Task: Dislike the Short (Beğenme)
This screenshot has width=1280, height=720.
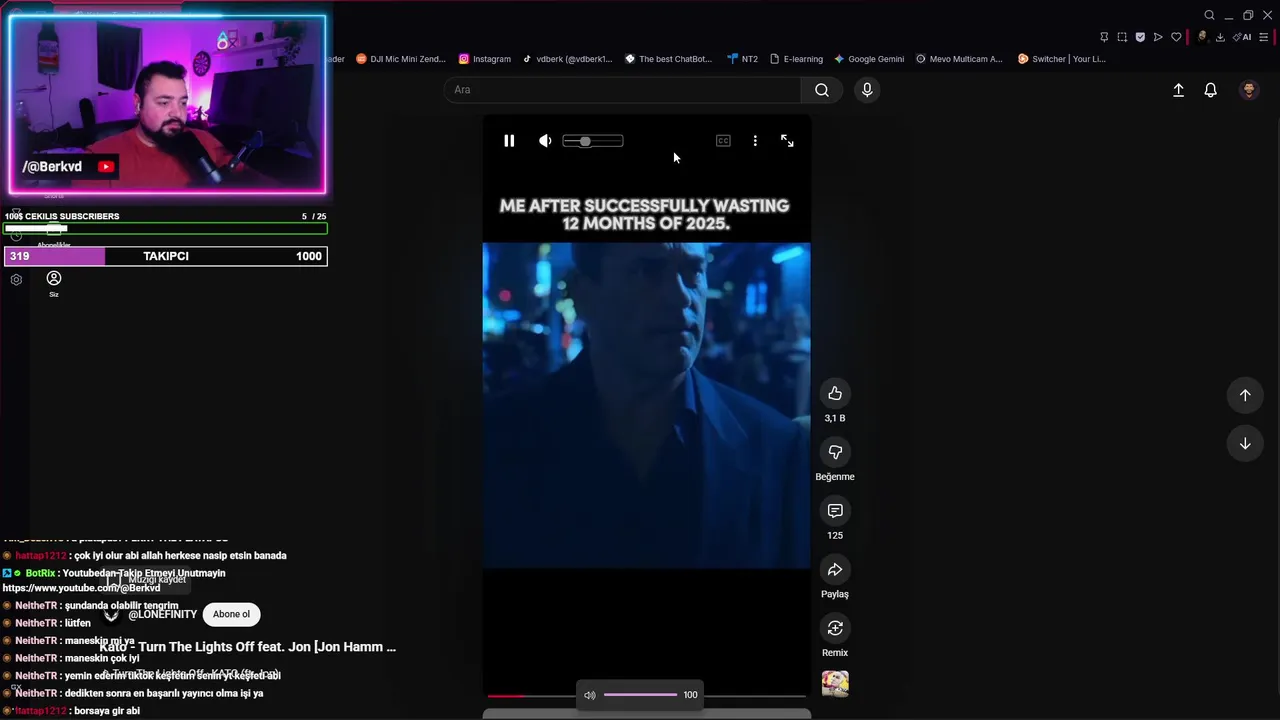Action: tap(835, 452)
